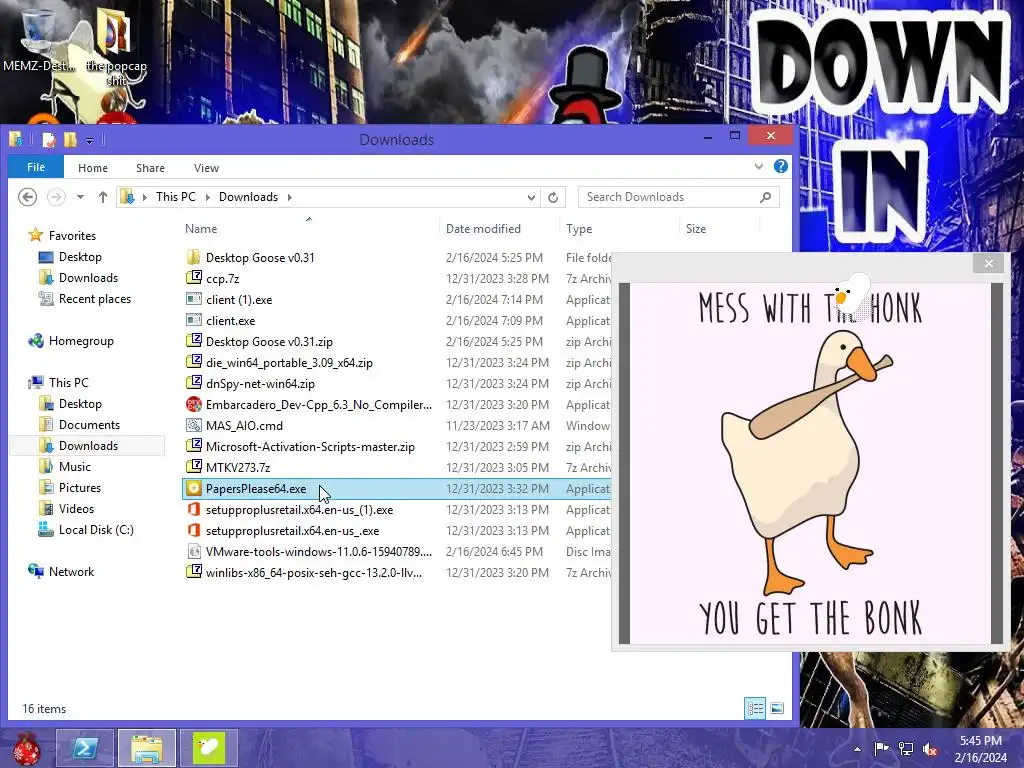Open Explorer Help icon

click(780, 167)
